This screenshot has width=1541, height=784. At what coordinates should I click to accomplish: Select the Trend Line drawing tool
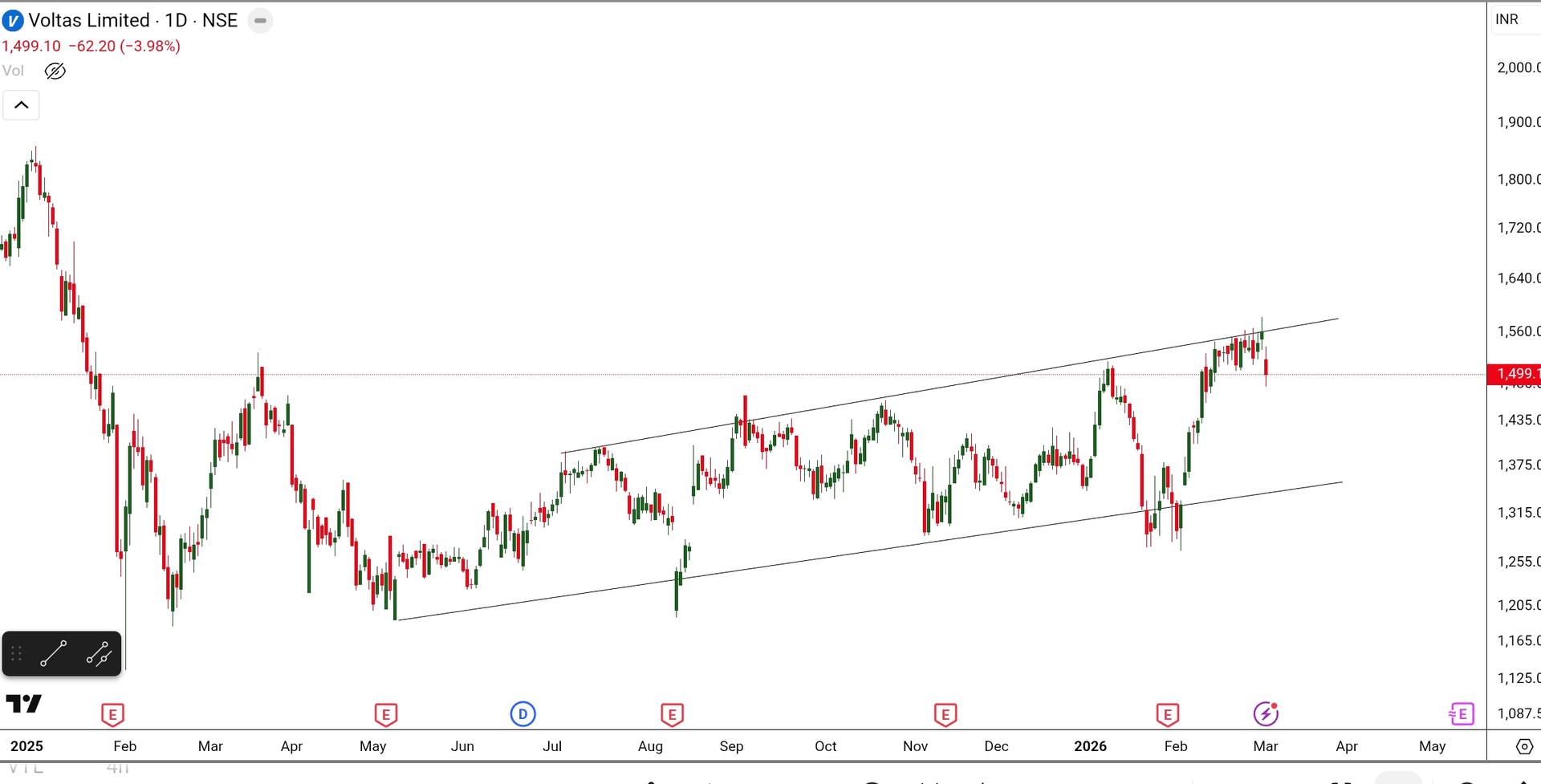tap(54, 654)
